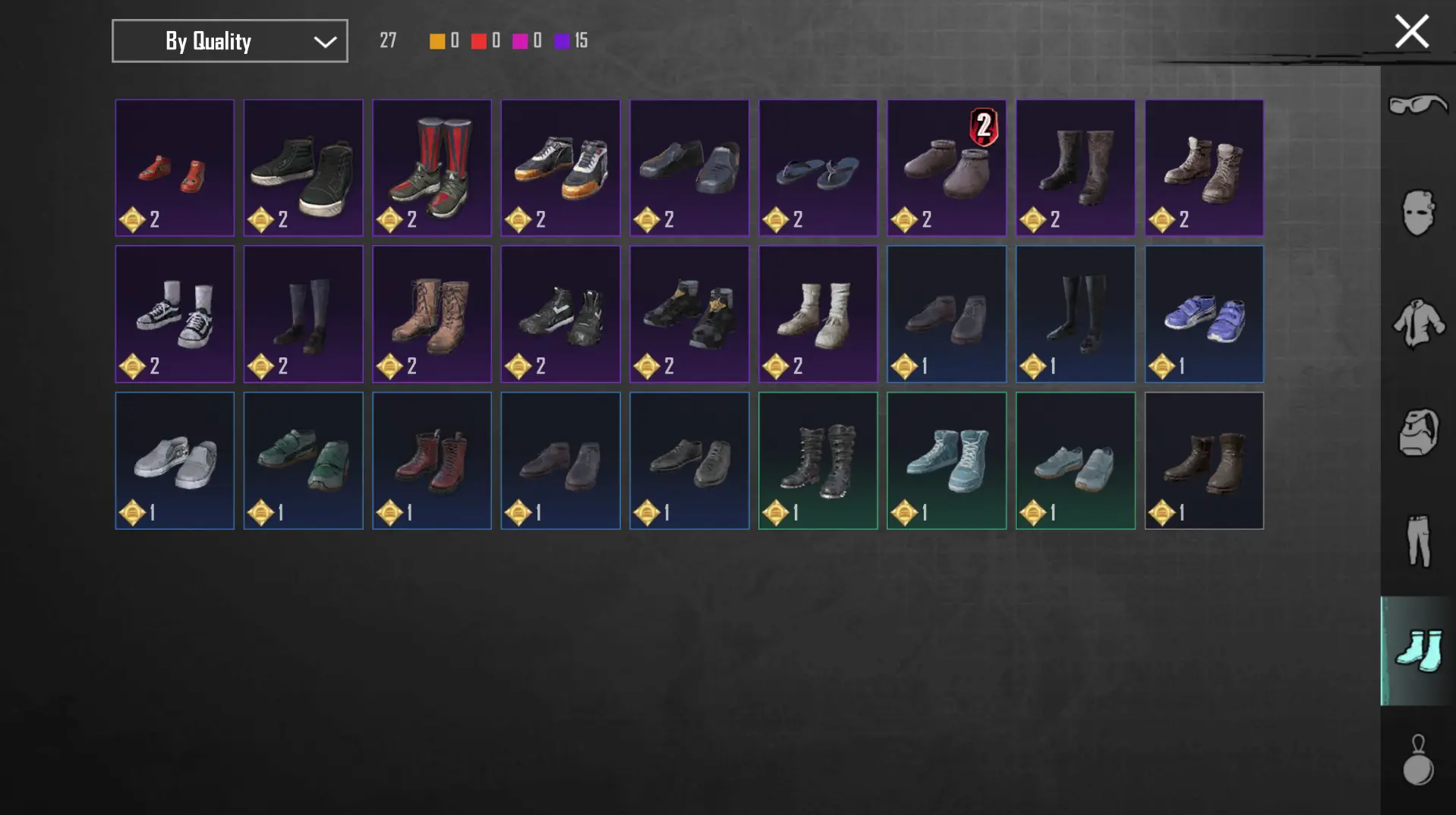Select the backpack category icon

click(1417, 432)
